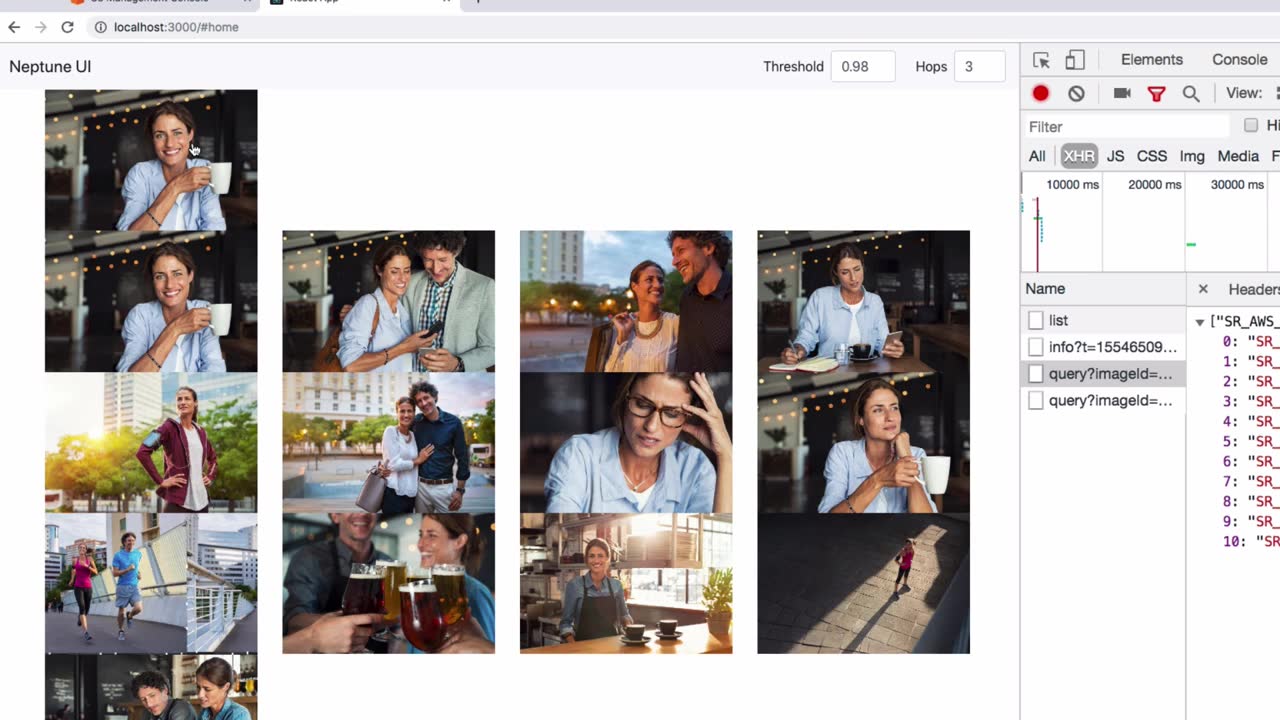Open photo of lone runner on pavement

(863, 583)
